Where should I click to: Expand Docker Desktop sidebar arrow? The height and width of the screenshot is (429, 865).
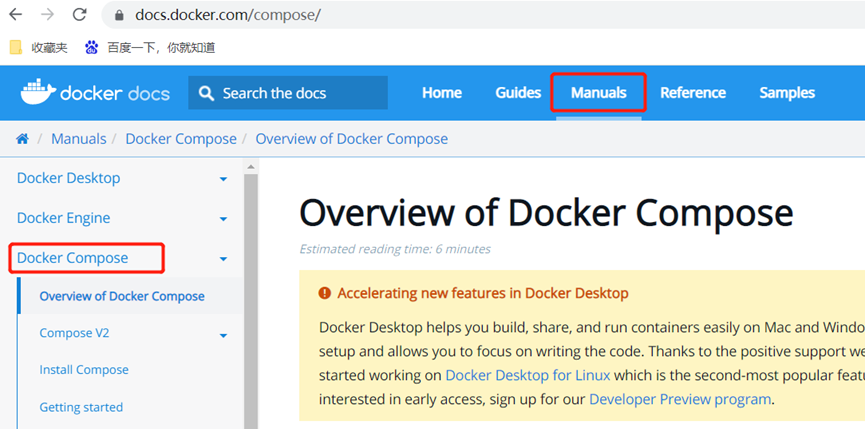[223, 179]
